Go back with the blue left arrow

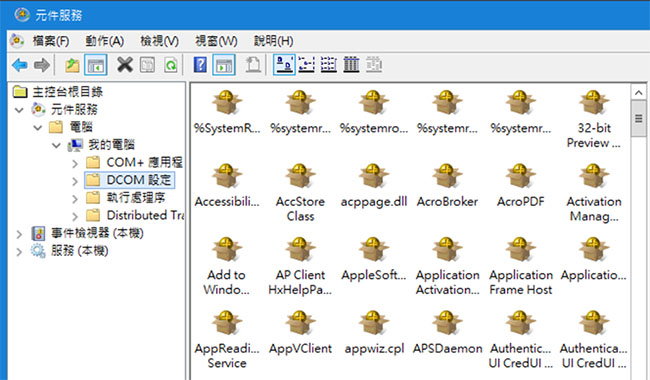point(19,65)
